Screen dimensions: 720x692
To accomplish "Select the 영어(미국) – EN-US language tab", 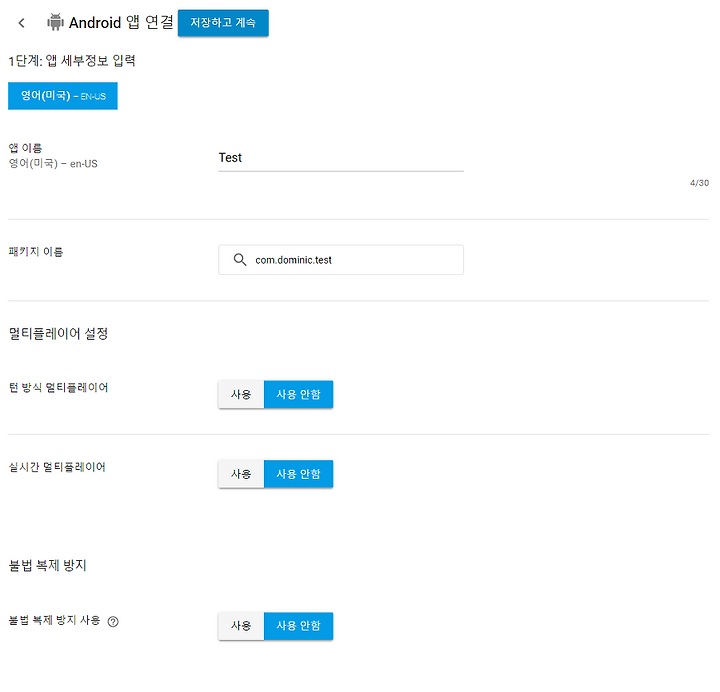I will click(x=63, y=96).
